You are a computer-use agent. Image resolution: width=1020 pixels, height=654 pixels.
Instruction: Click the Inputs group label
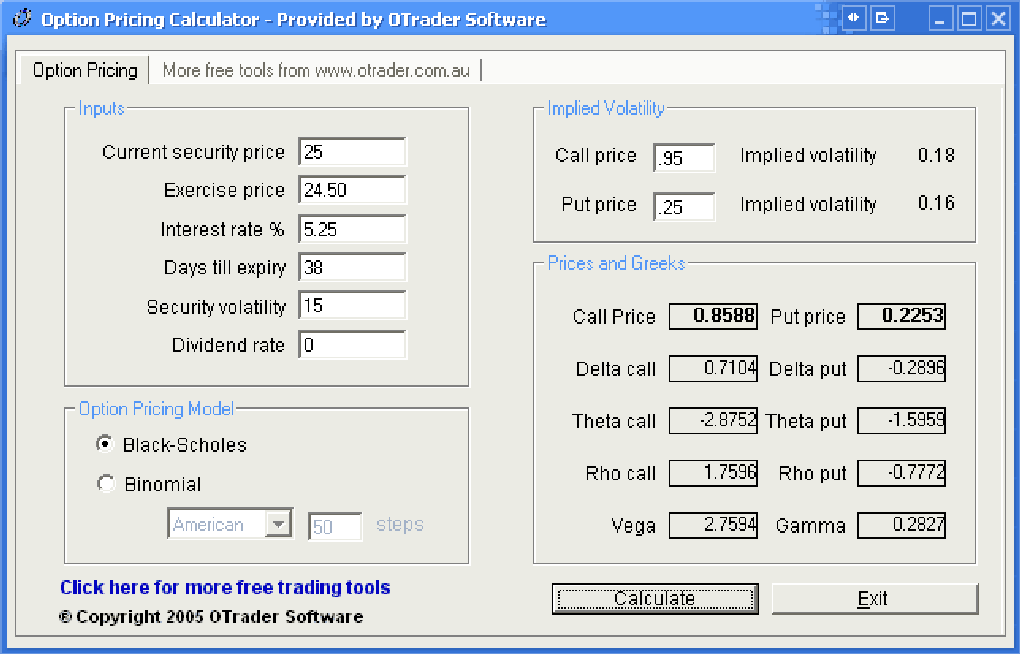[101, 108]
